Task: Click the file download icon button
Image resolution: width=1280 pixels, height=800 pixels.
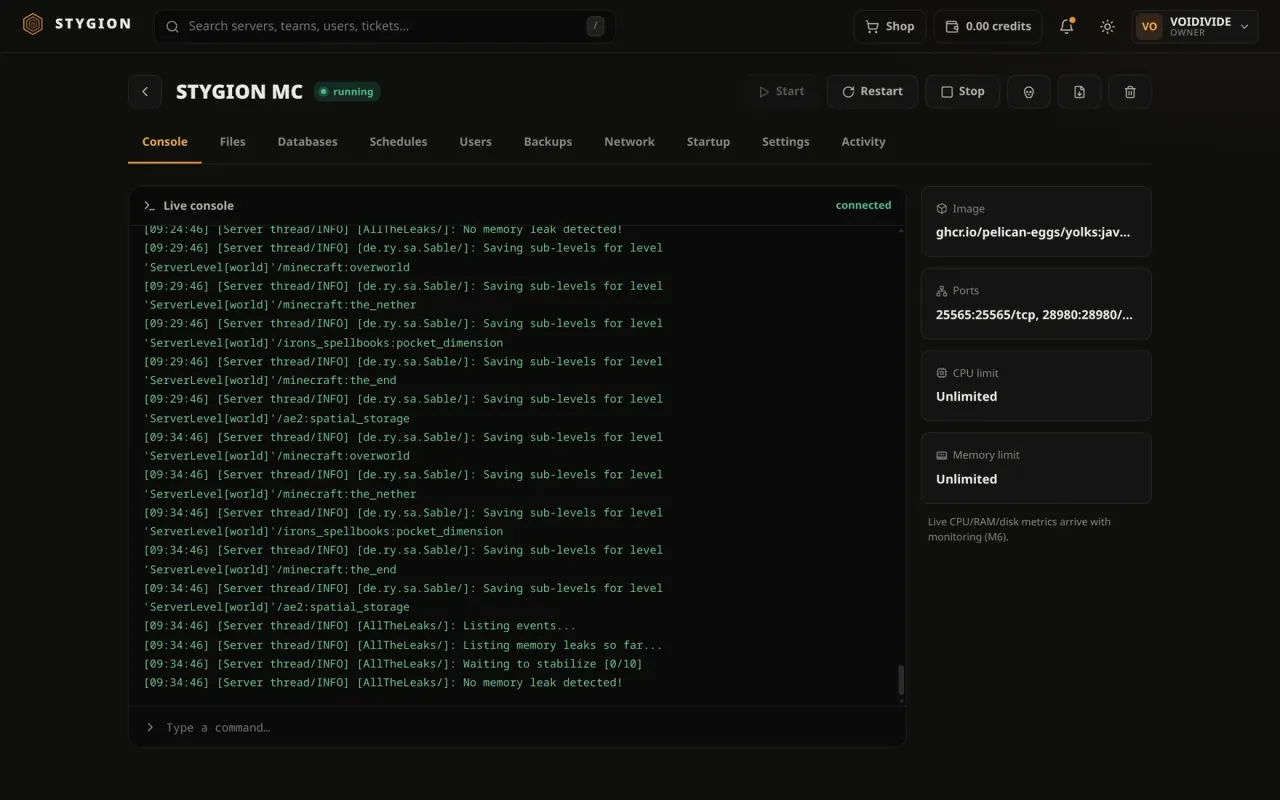Action: coord(1079,92)
